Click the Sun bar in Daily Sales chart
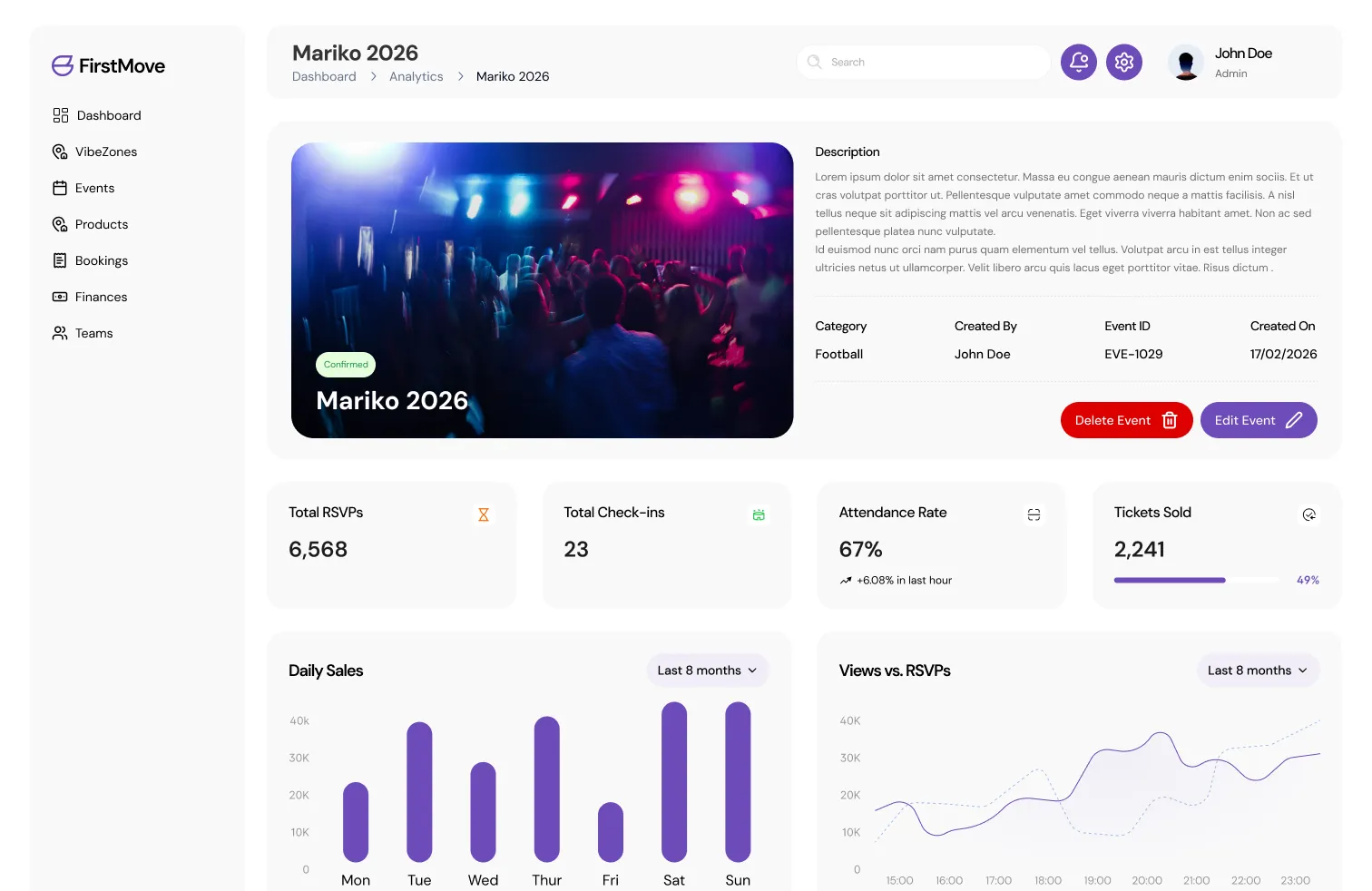This screenshot has width=1372, height=891. [x=738, y=781]
